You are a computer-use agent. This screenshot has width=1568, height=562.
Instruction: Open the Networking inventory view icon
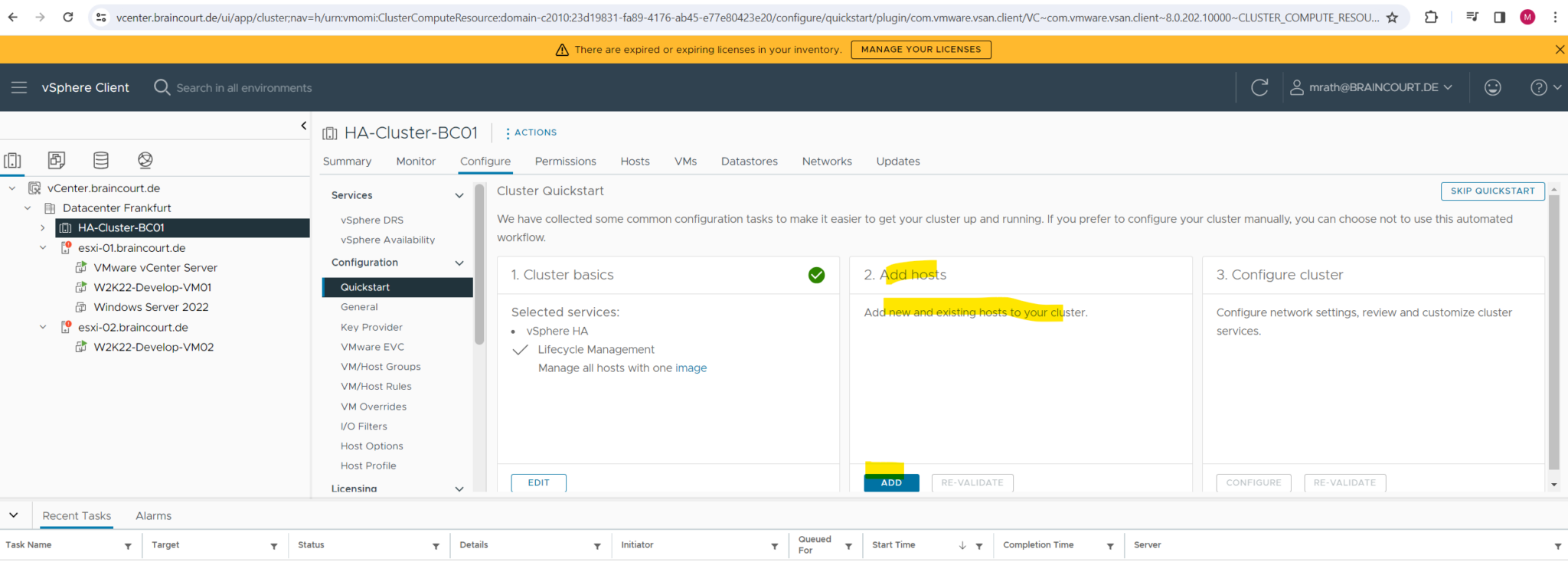click(x=145, y=160)
